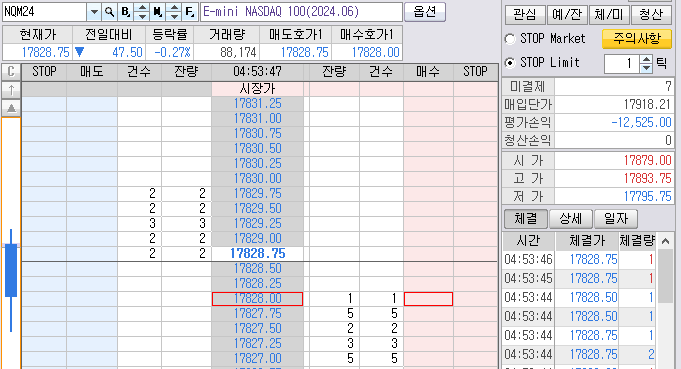
Task: Click ladder price 17830.50
Action: [x=258, y=148]
